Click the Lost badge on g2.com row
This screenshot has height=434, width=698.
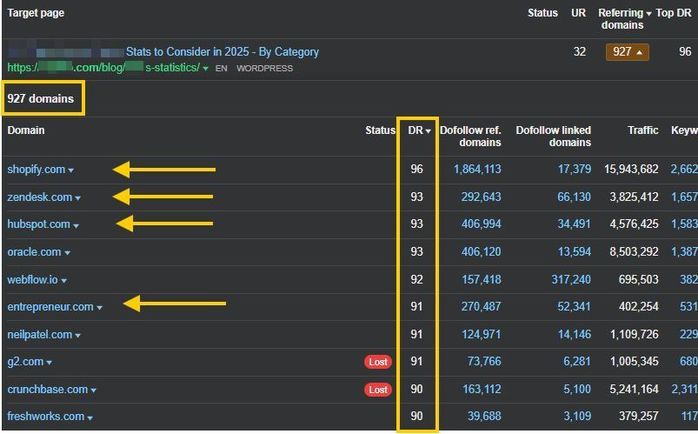point(378,362)
